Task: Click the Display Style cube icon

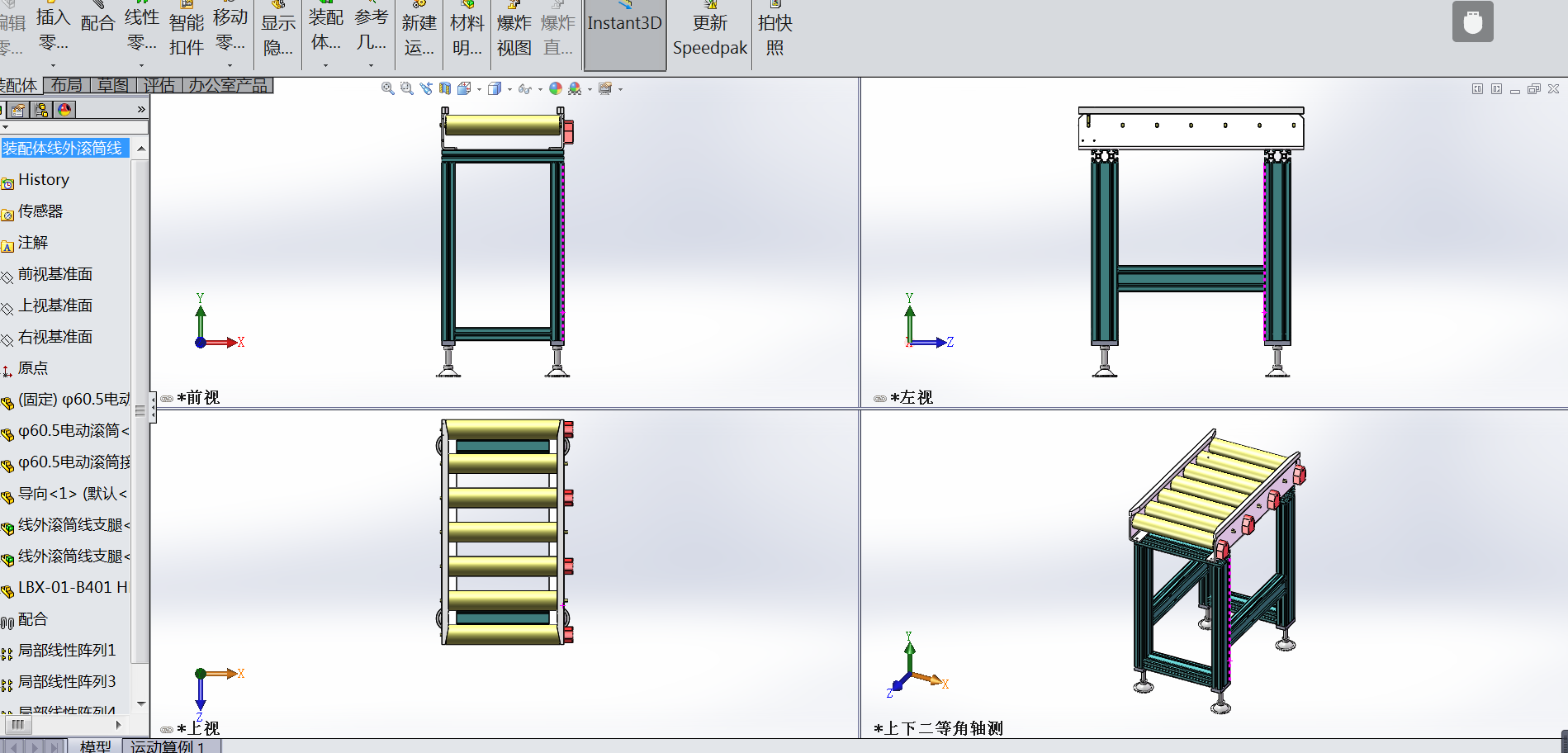Action: pos(495,88)
